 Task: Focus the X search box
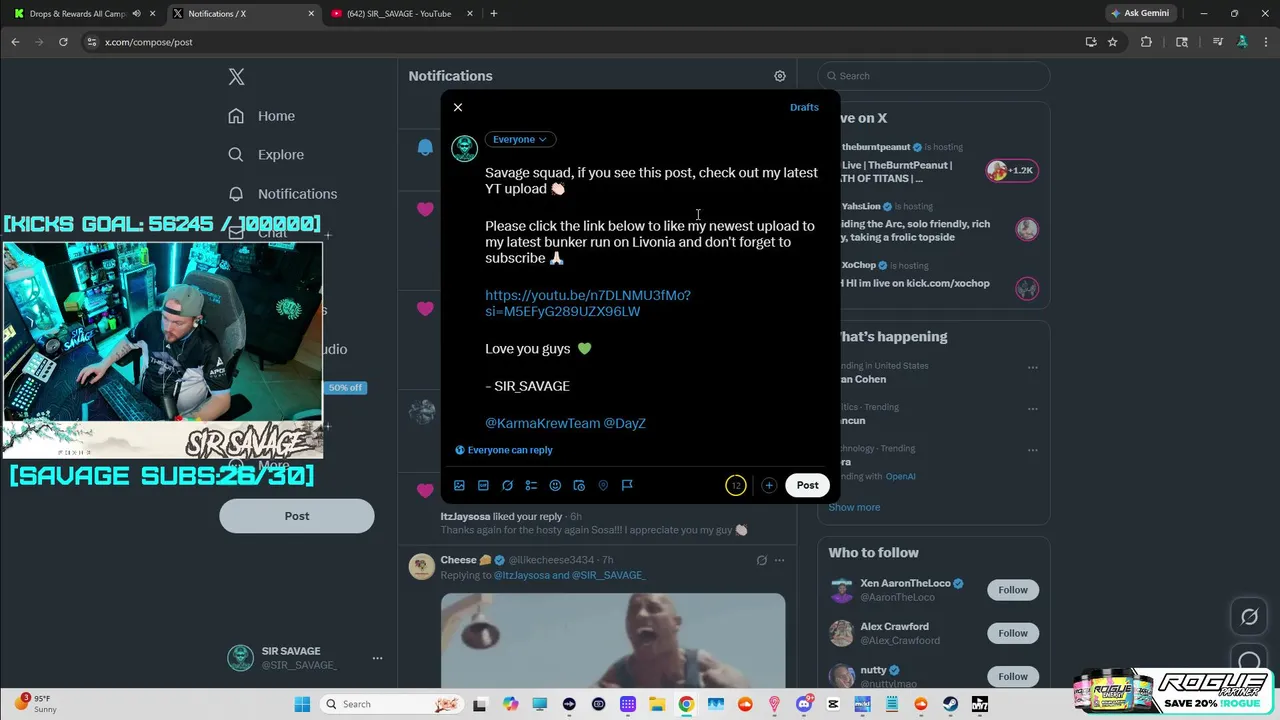tap(933, 76)
